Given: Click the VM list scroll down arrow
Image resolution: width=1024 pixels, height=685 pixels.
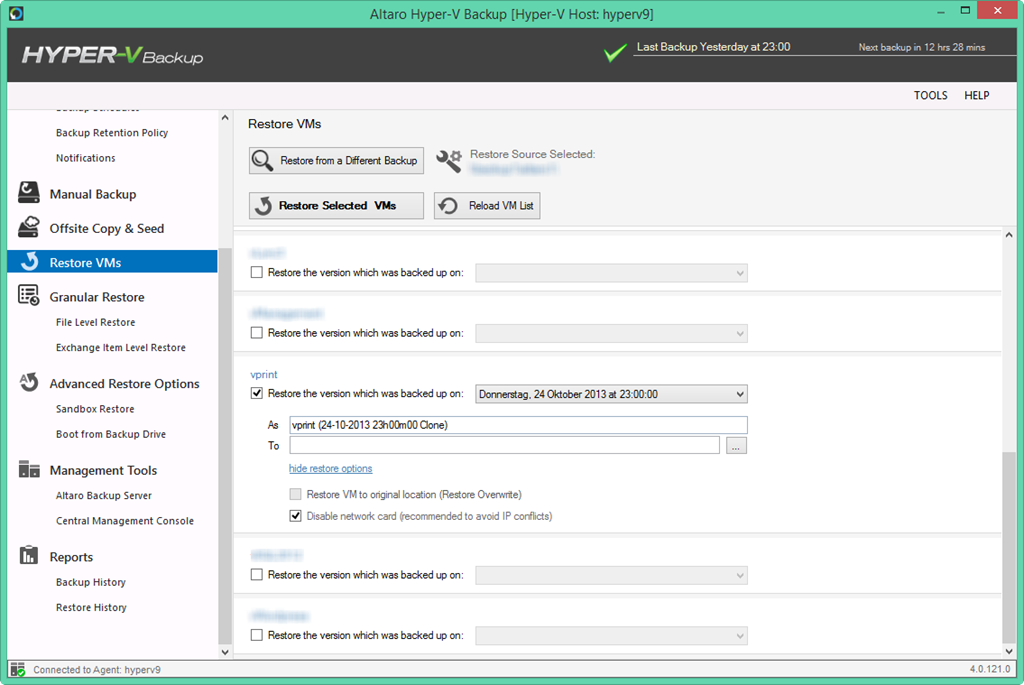Looking at the screenshot, I should tap(1009, 651).
